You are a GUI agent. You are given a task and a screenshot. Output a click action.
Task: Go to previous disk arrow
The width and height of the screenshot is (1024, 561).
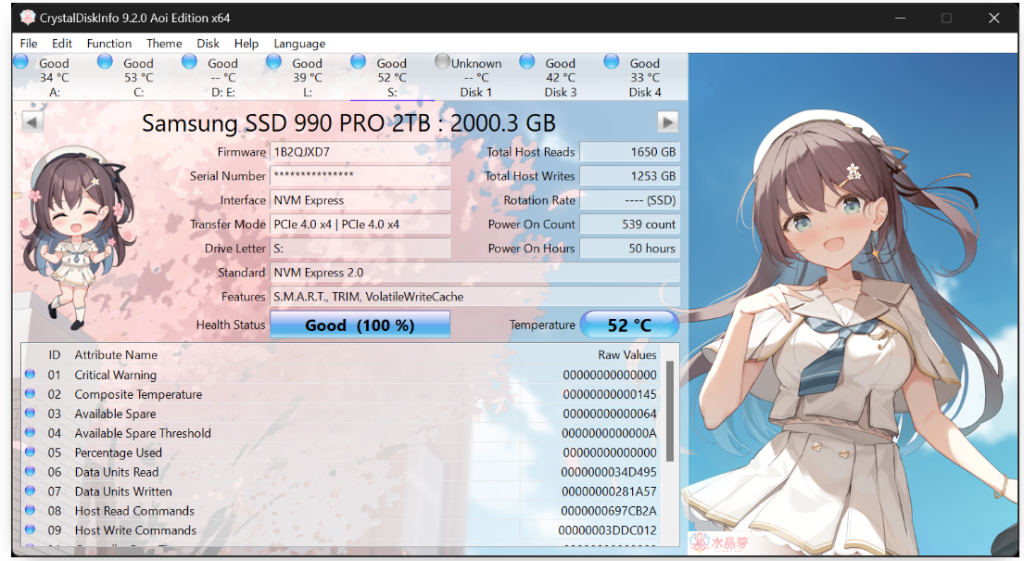click(32, 121)
